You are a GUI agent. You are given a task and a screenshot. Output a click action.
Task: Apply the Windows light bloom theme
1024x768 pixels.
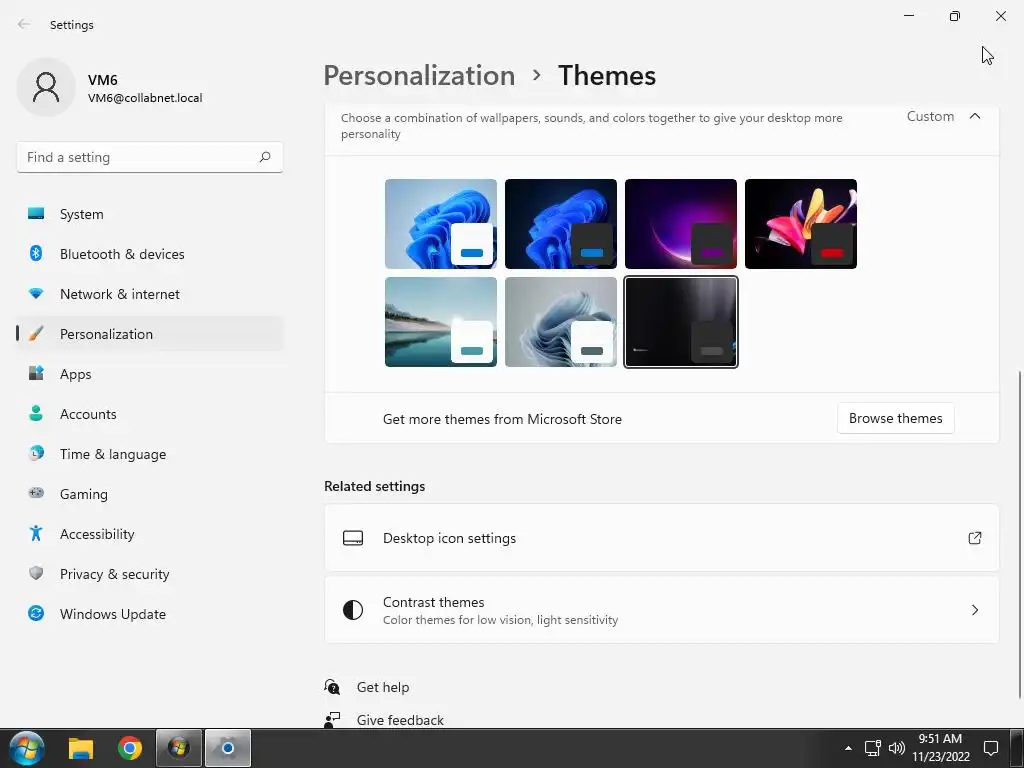coord(441,223)
